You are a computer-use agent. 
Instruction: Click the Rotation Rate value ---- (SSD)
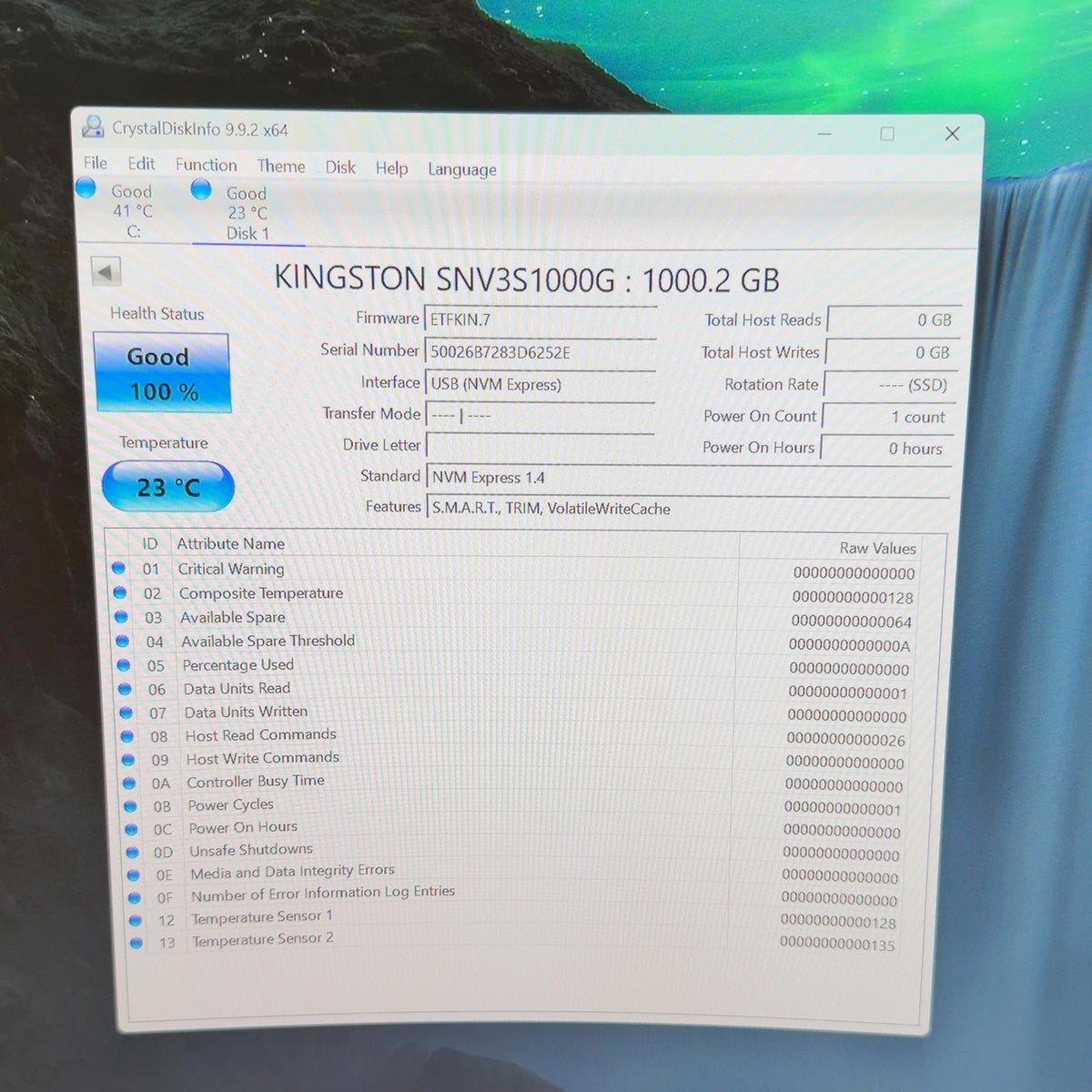pyautogui.click(x=890, y=385)
